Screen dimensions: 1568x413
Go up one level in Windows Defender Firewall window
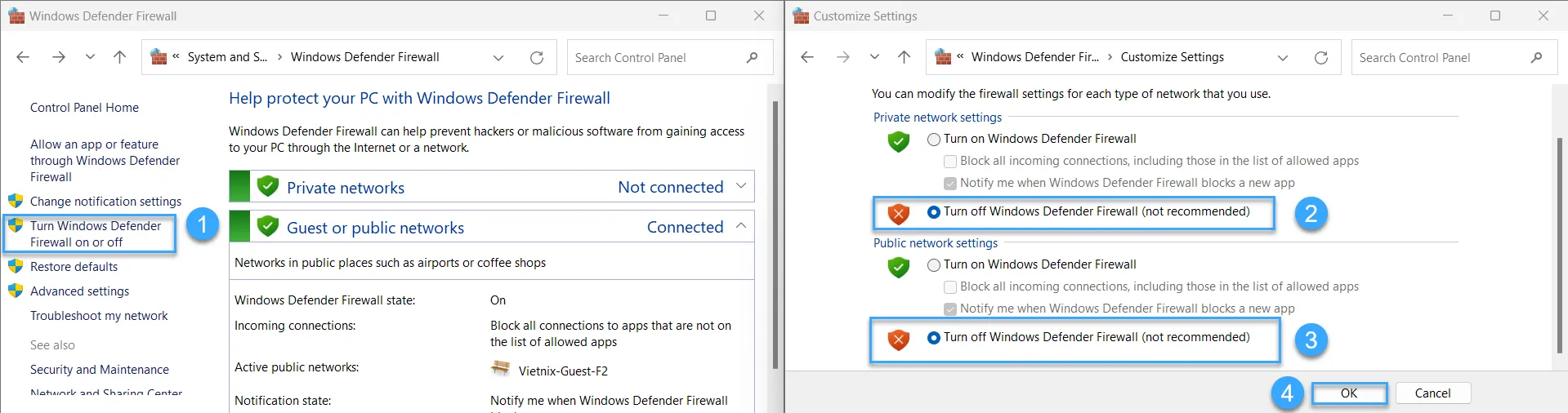(x=119, y=57)
